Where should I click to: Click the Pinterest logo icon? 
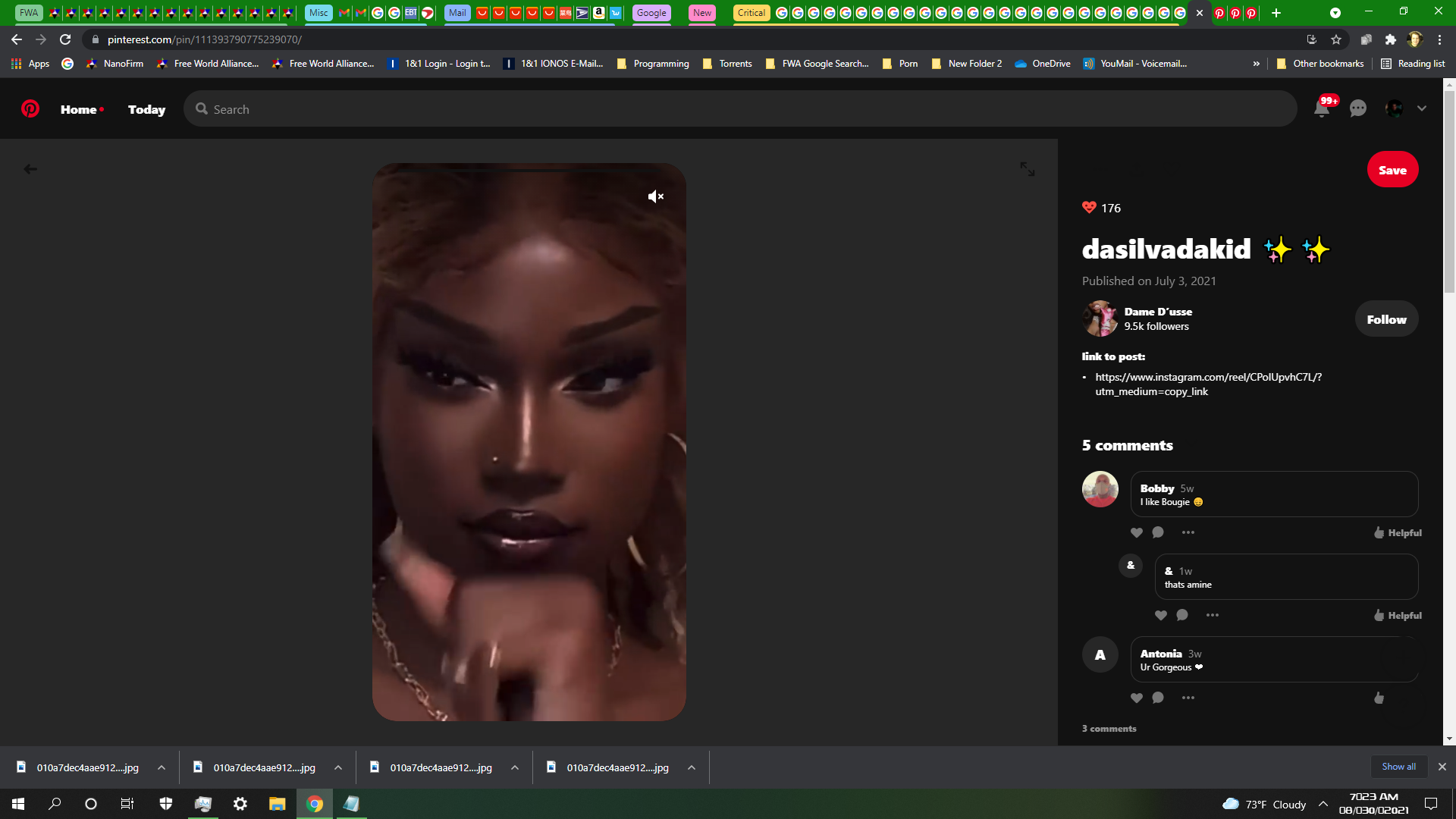point(30,109)
